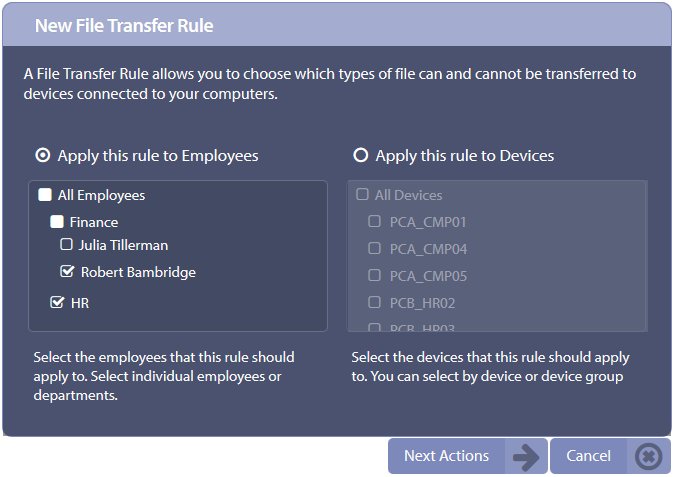Click the Finance tree item label

(x=94, y=222)
